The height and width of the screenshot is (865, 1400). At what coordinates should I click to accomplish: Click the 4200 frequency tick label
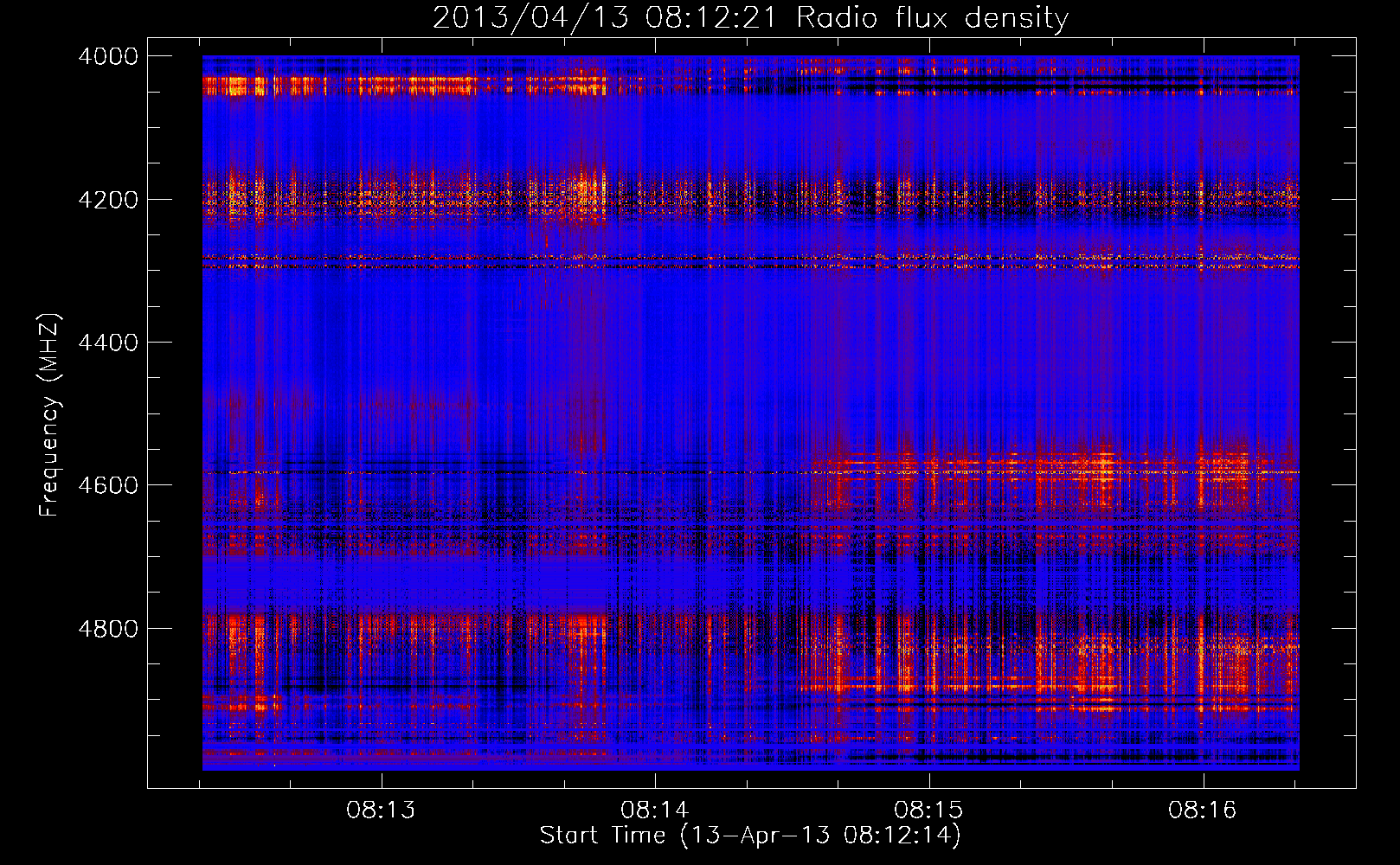[x=108, y=200]
